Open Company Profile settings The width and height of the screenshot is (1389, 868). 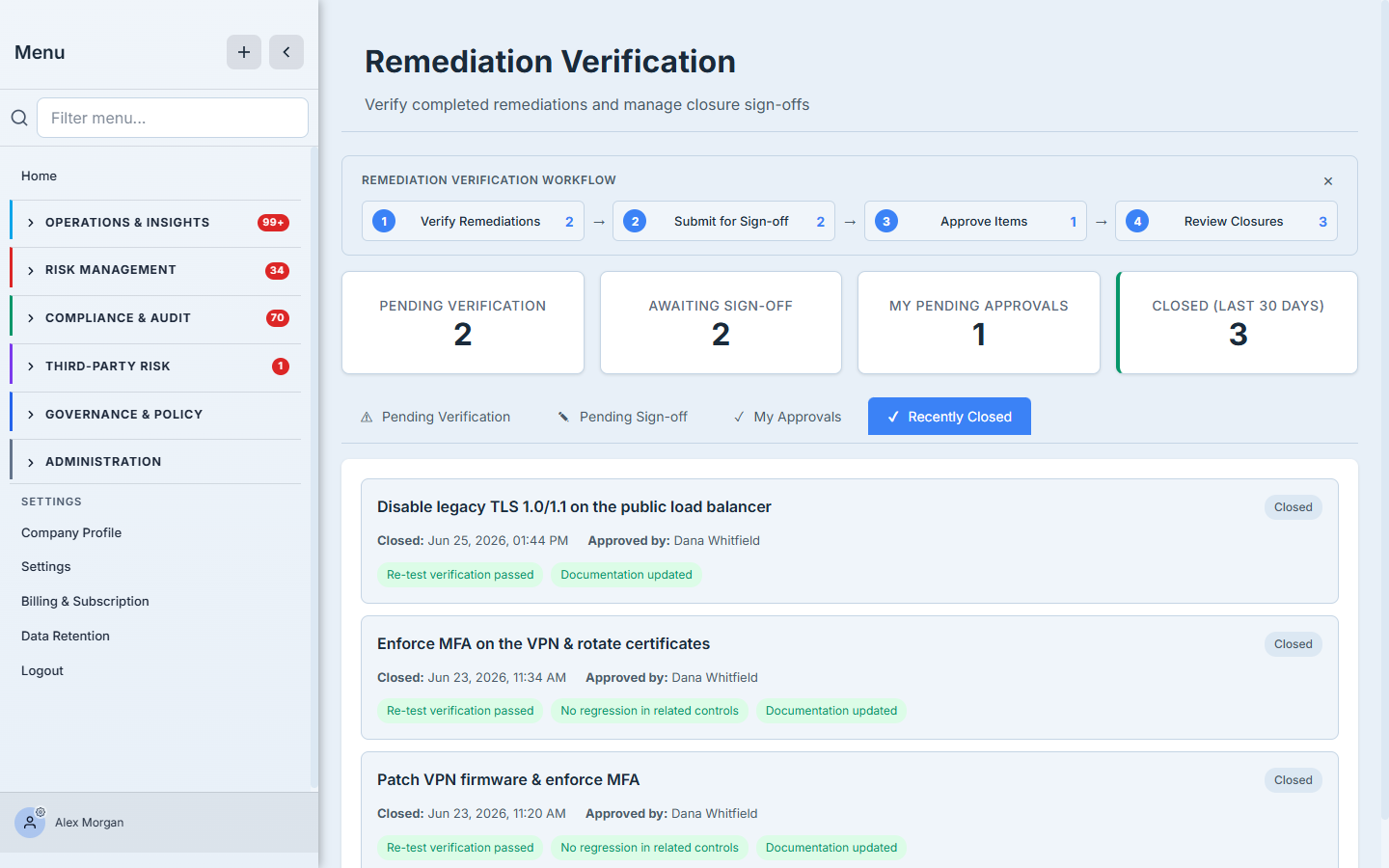[71, 532]
